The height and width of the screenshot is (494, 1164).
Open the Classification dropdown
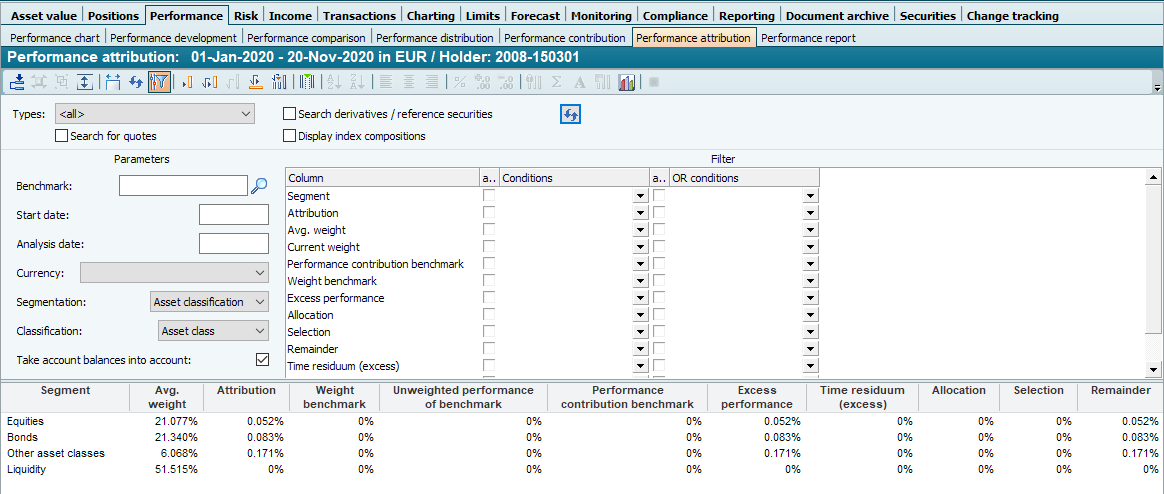coord(214,330)
